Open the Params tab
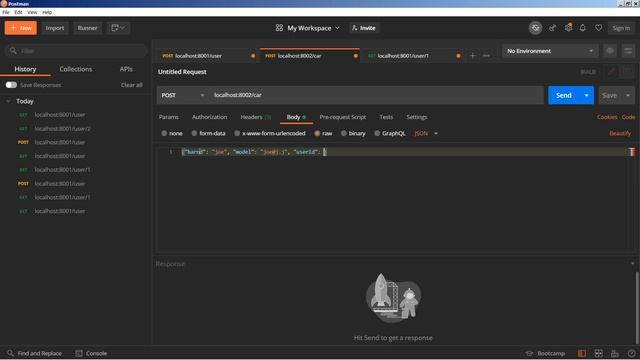This screenshot has width=640, height=360. coord(169,117)
